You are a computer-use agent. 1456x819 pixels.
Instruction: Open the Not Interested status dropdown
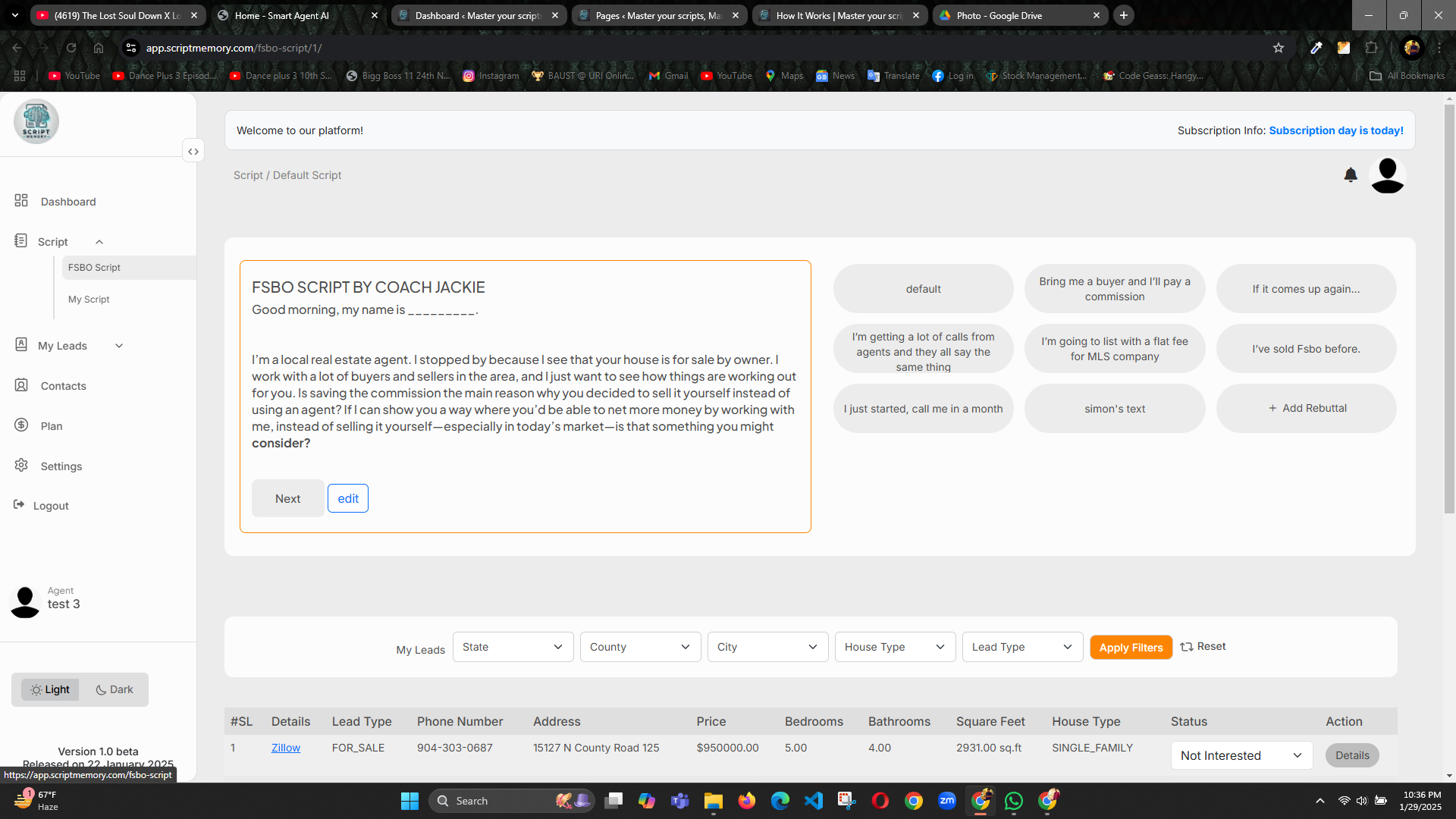coord(1241,755)
